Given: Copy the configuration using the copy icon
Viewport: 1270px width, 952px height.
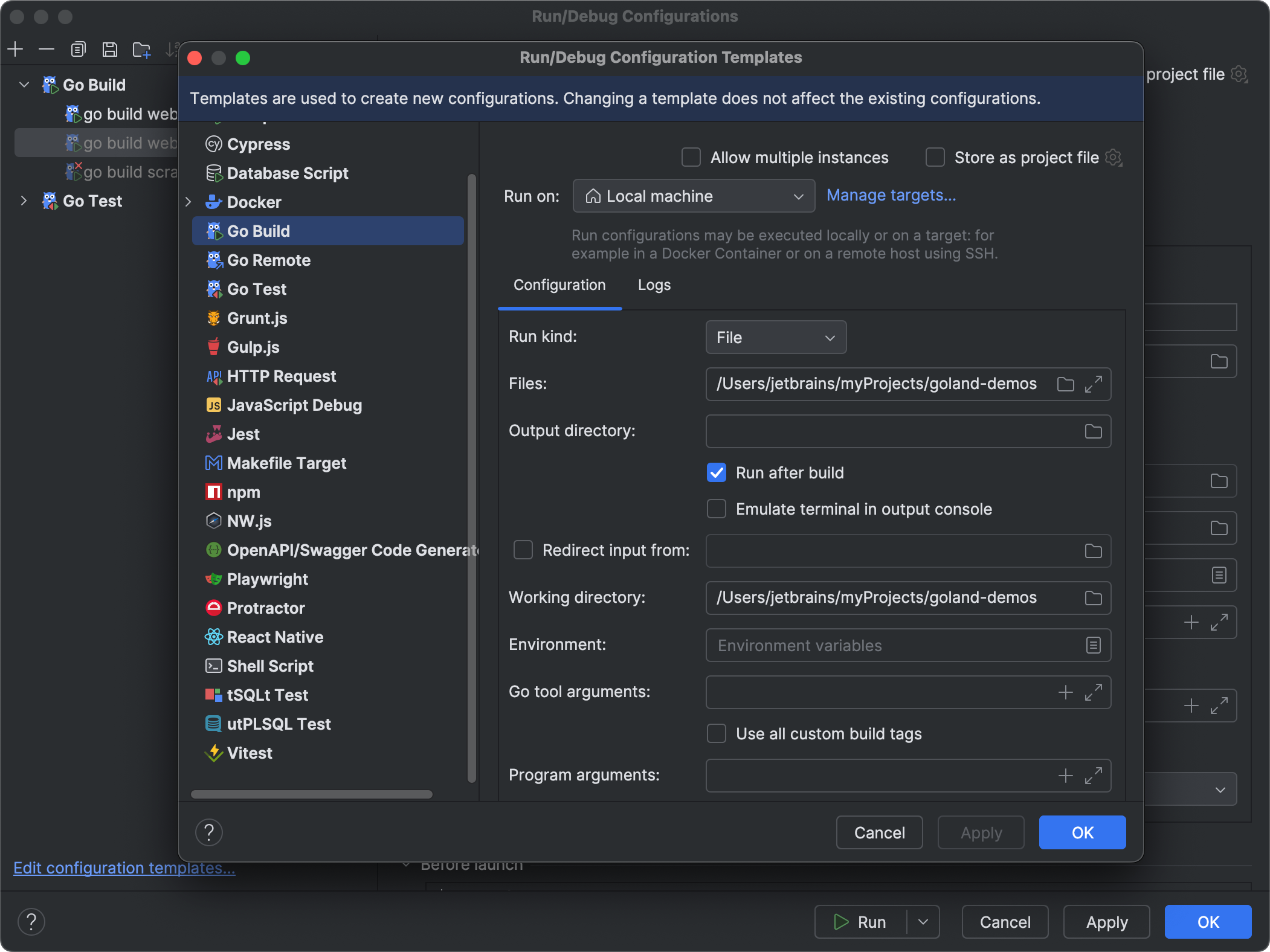Looking at the screenshot, I should (x=78, y=49).
